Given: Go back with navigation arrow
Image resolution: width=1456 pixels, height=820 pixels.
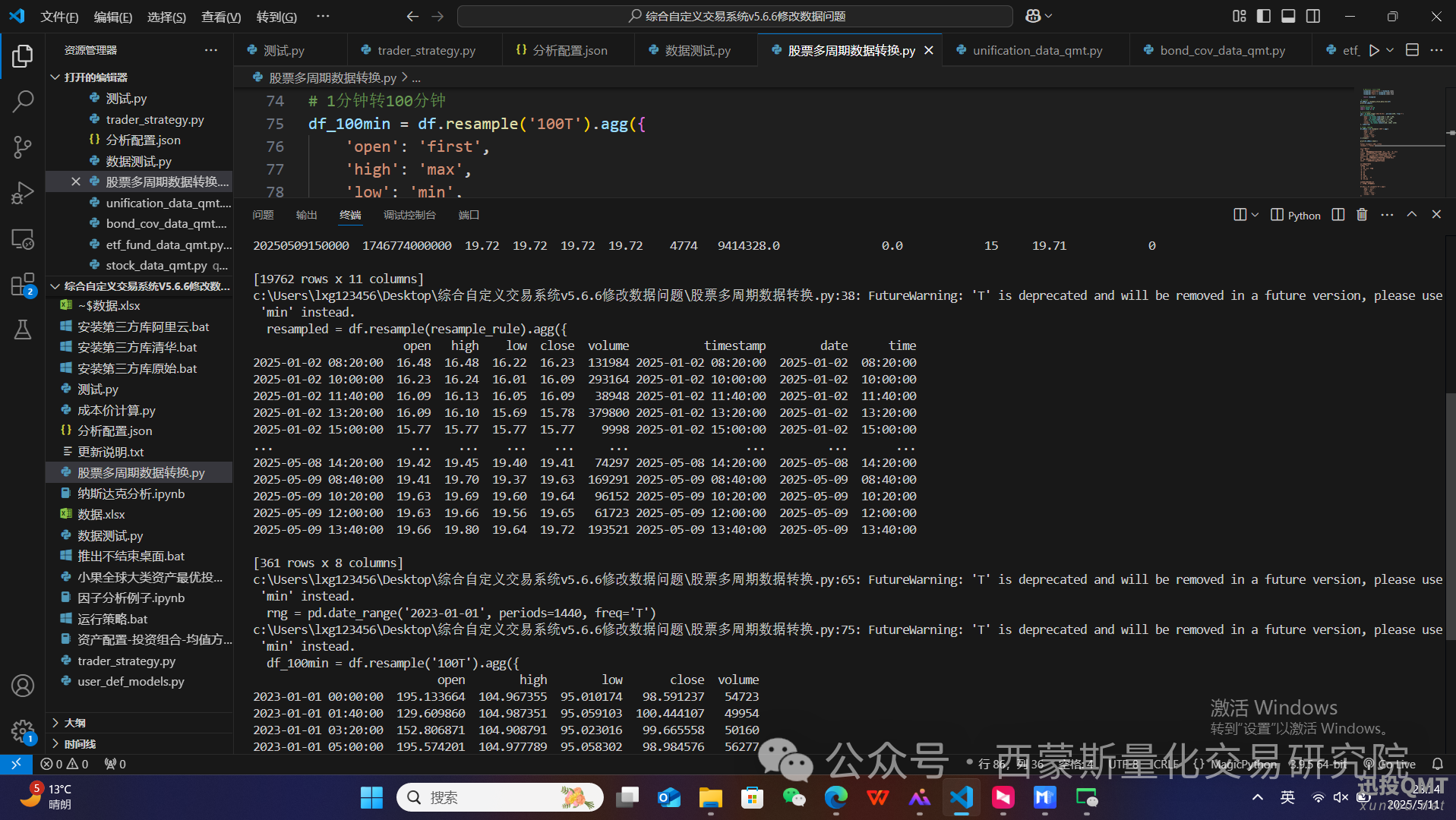Looking at the screenshot, I should pyautogui.click(x=412, y=16).
